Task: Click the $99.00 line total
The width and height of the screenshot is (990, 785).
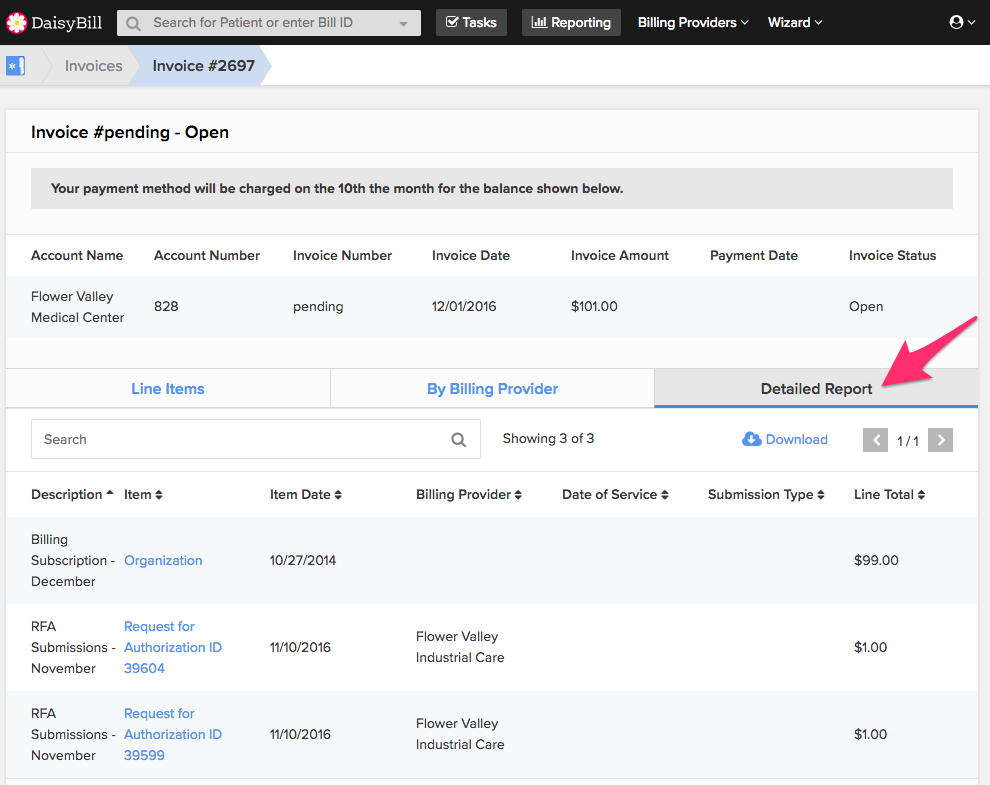Action: click(876, 560)
